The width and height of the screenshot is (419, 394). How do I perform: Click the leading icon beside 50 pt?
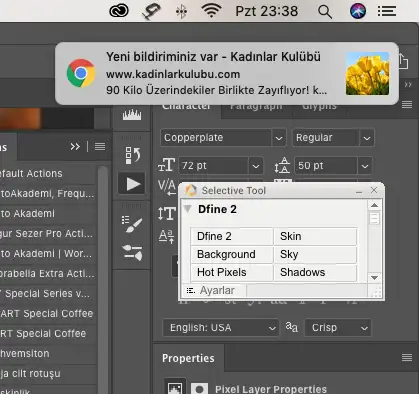[x=282, y=165]
